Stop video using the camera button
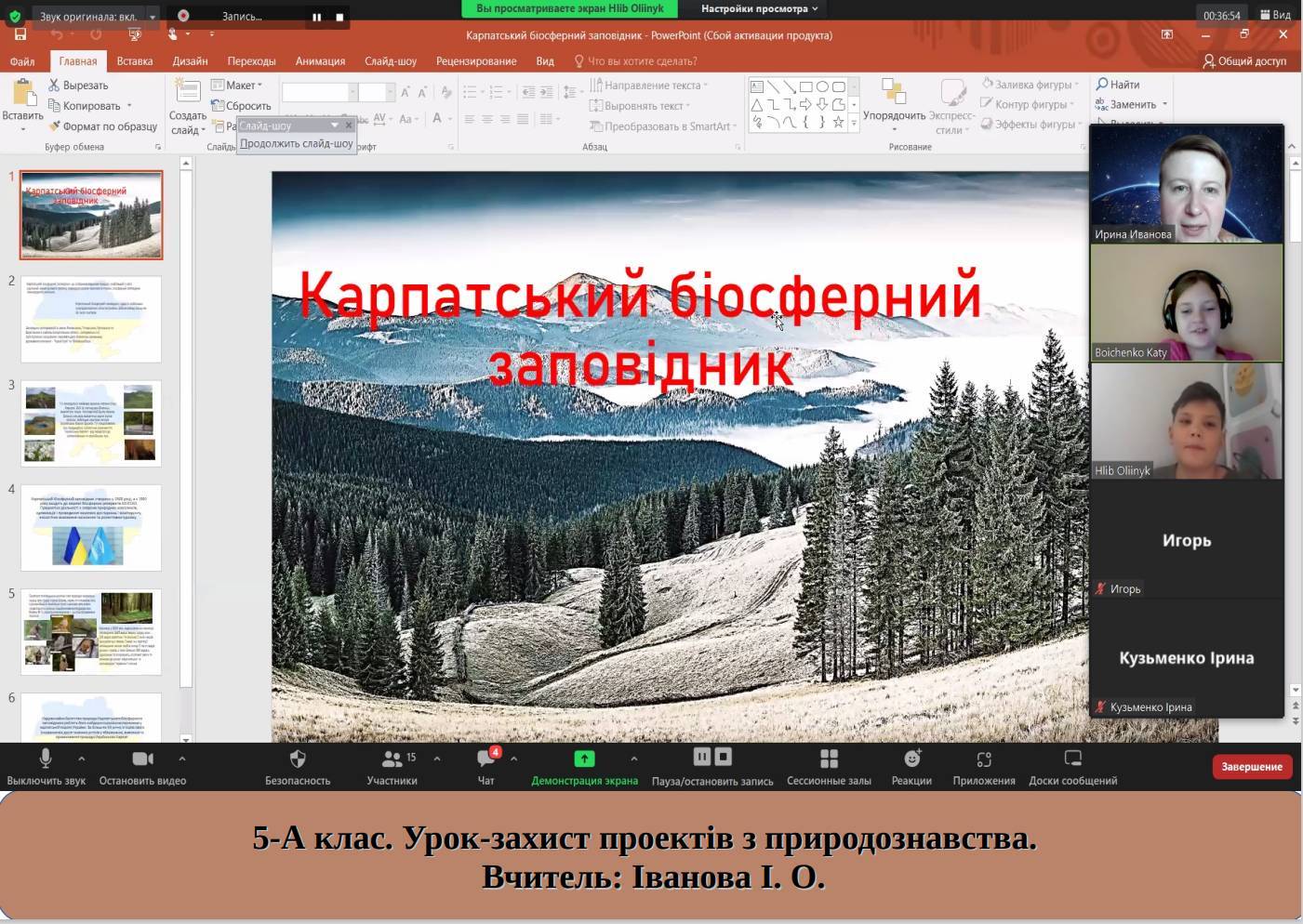 [x=142, y=759]
